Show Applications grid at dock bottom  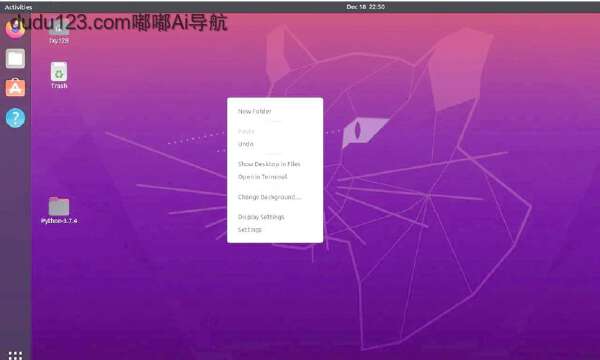click(x=15, y=355)
